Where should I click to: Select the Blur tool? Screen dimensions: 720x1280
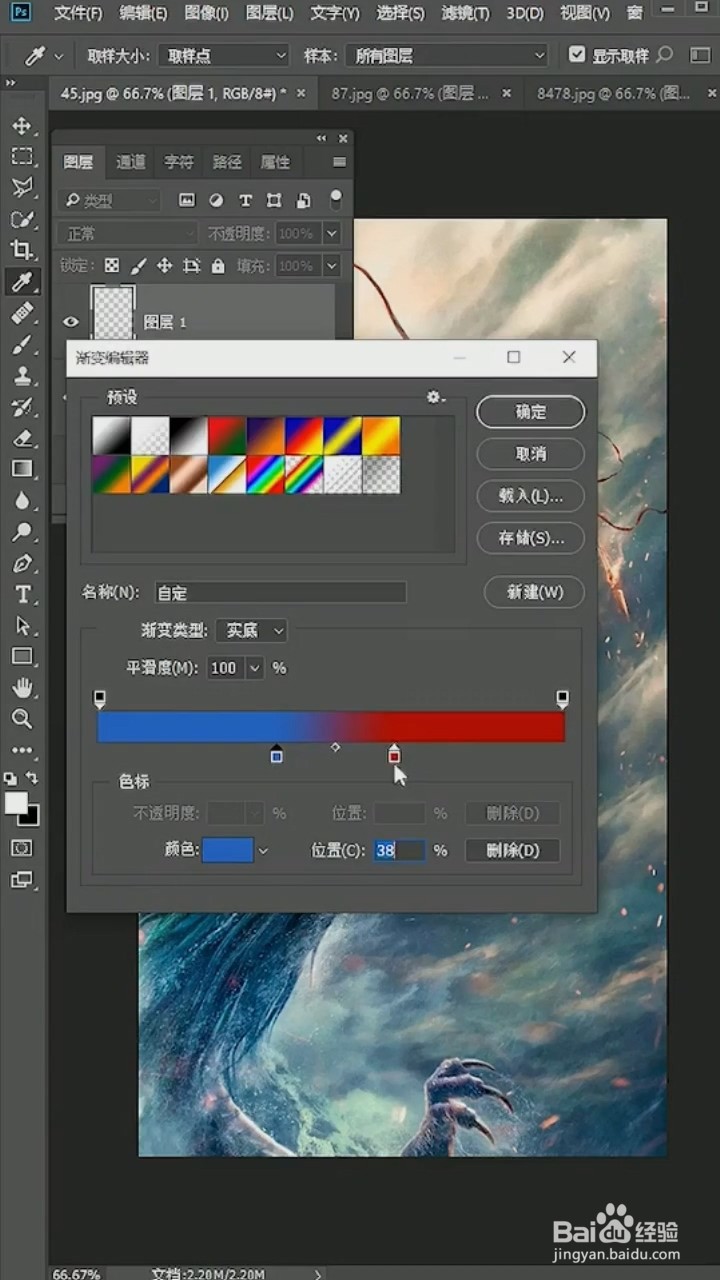(22, 501)
